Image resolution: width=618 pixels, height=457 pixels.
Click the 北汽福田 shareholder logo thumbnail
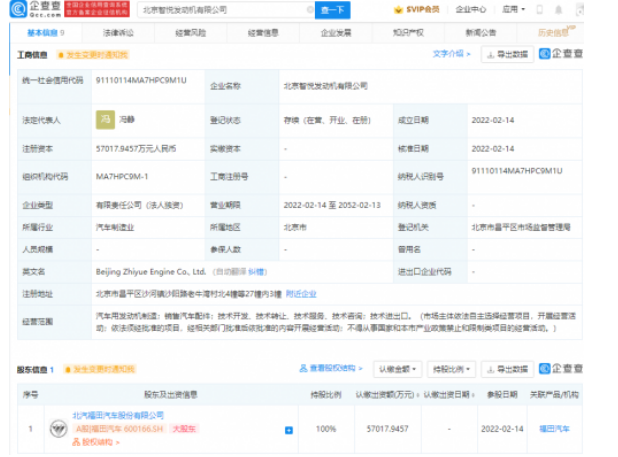pos(58,429)
